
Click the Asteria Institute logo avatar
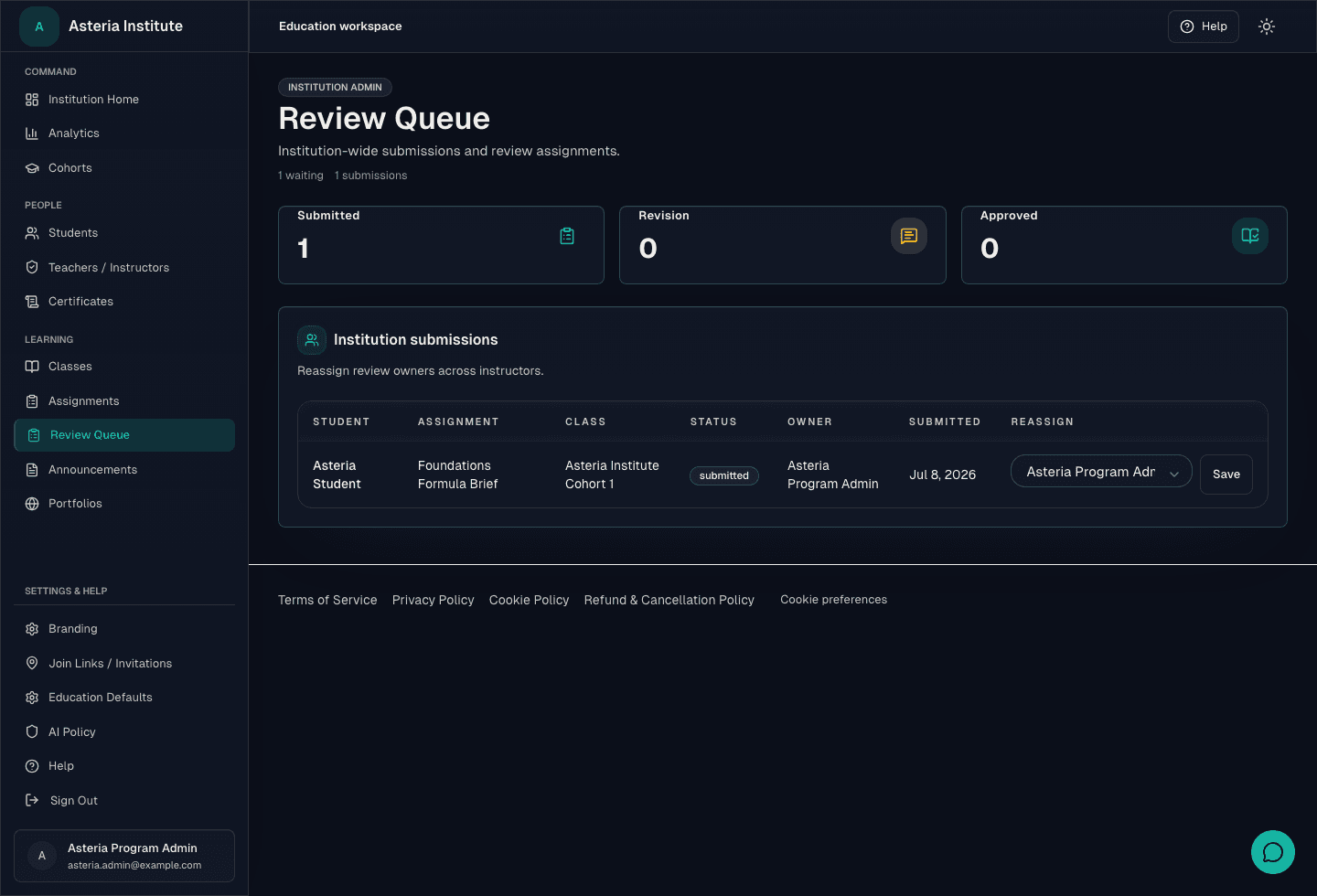39,27
